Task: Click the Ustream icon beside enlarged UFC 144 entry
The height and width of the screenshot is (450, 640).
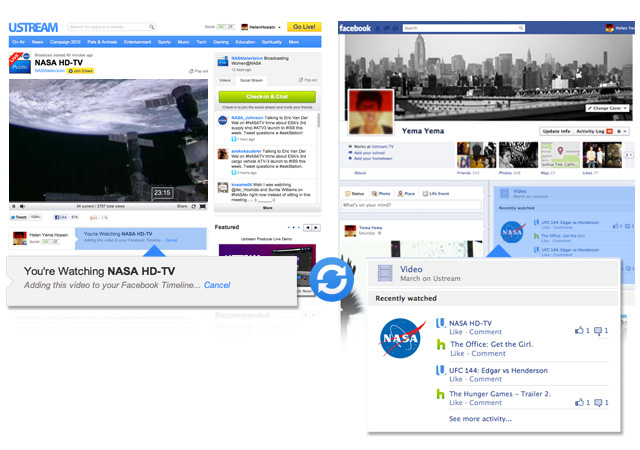Action: pyautogui.click(x=440, y=370)
